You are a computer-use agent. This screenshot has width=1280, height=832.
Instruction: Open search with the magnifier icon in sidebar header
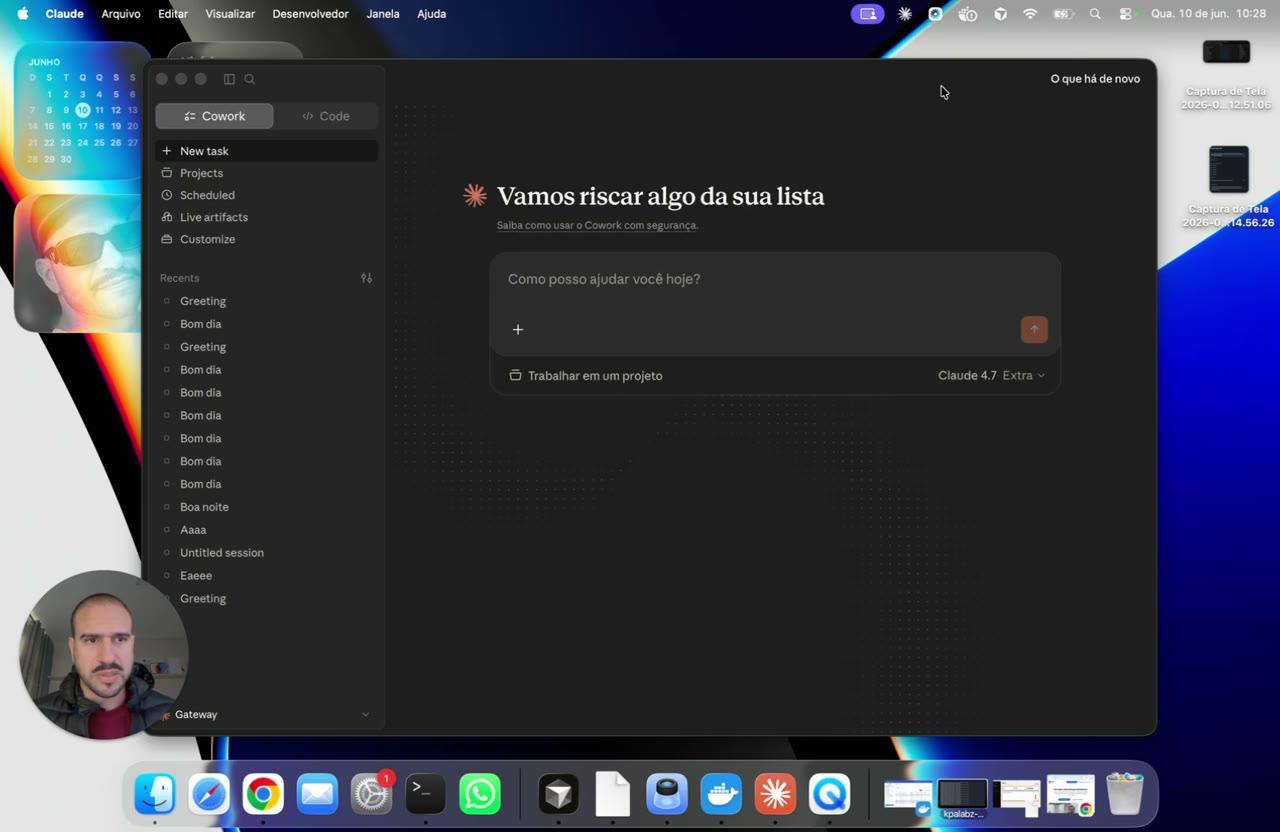[x=250, y=79]
